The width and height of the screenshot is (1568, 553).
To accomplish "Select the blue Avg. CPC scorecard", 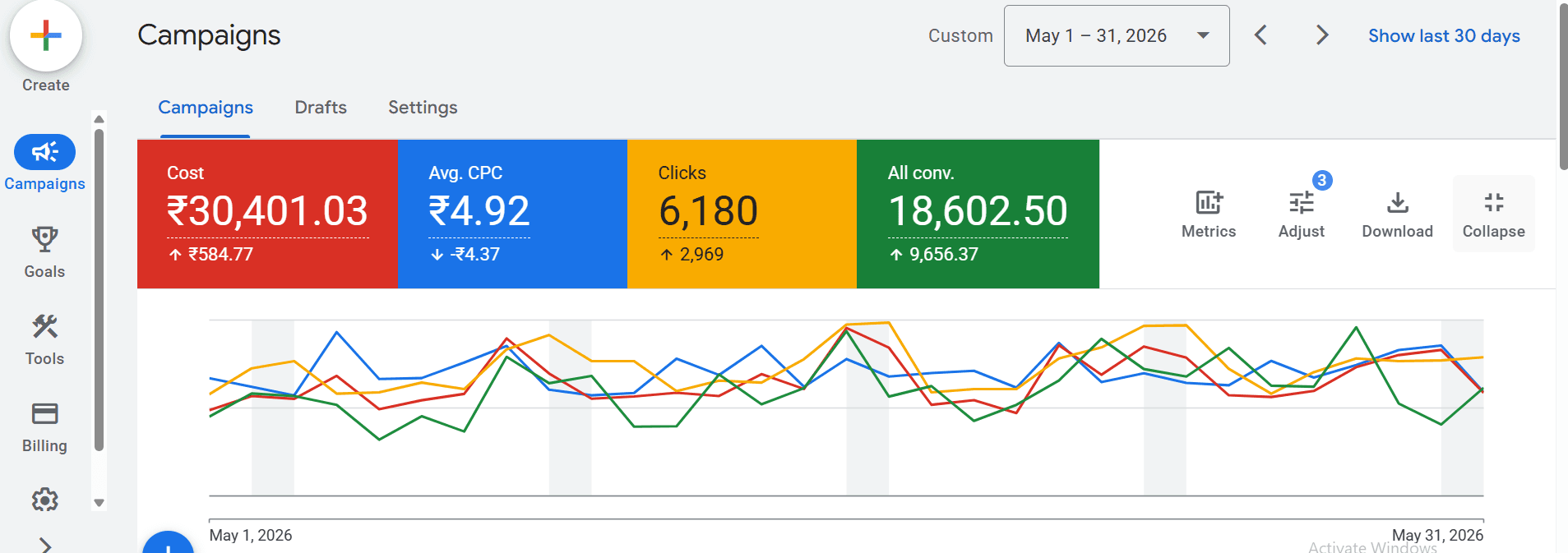I will (512, 214).
